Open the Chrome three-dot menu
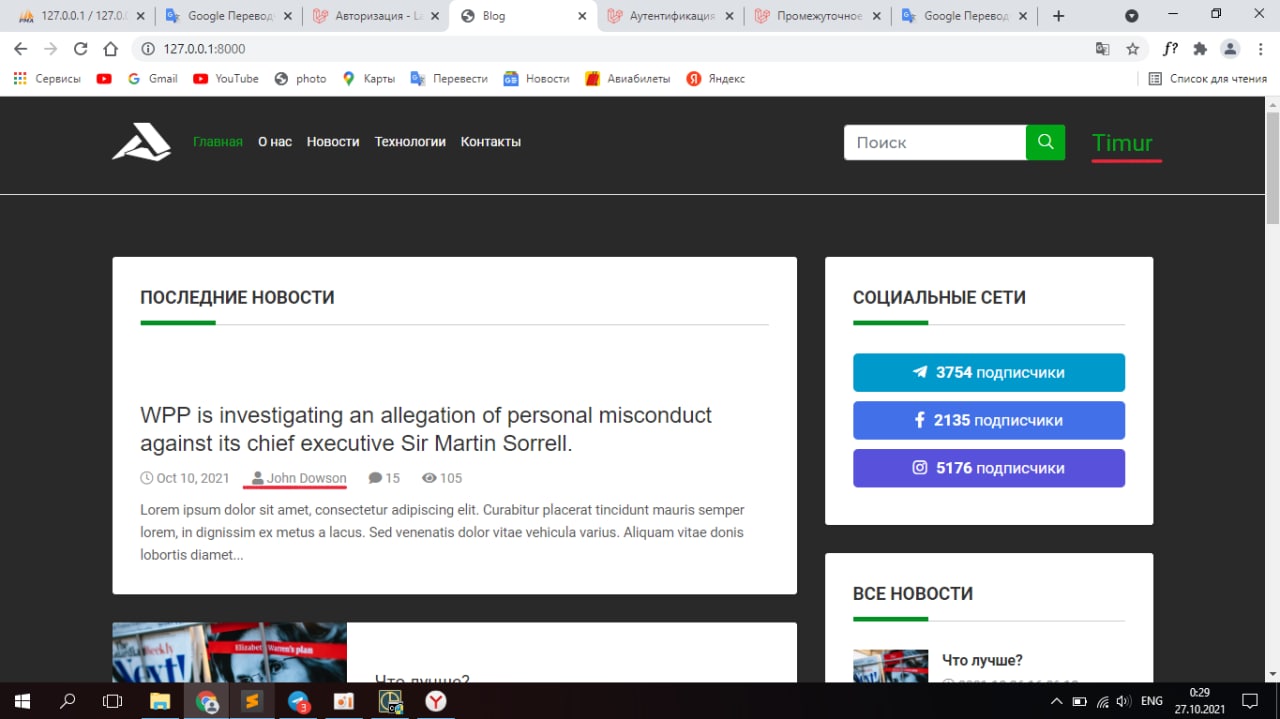 coord(1260,48)
